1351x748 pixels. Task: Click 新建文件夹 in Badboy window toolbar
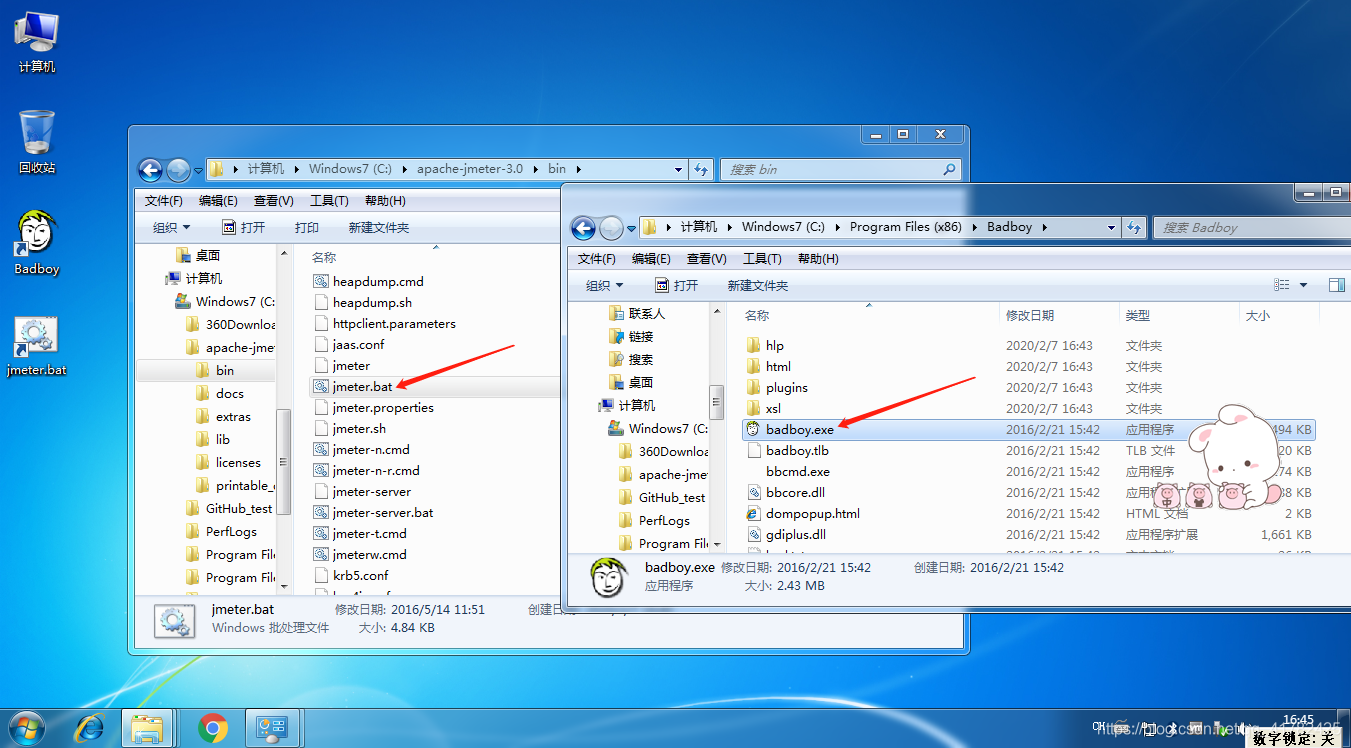coord(758,286)
